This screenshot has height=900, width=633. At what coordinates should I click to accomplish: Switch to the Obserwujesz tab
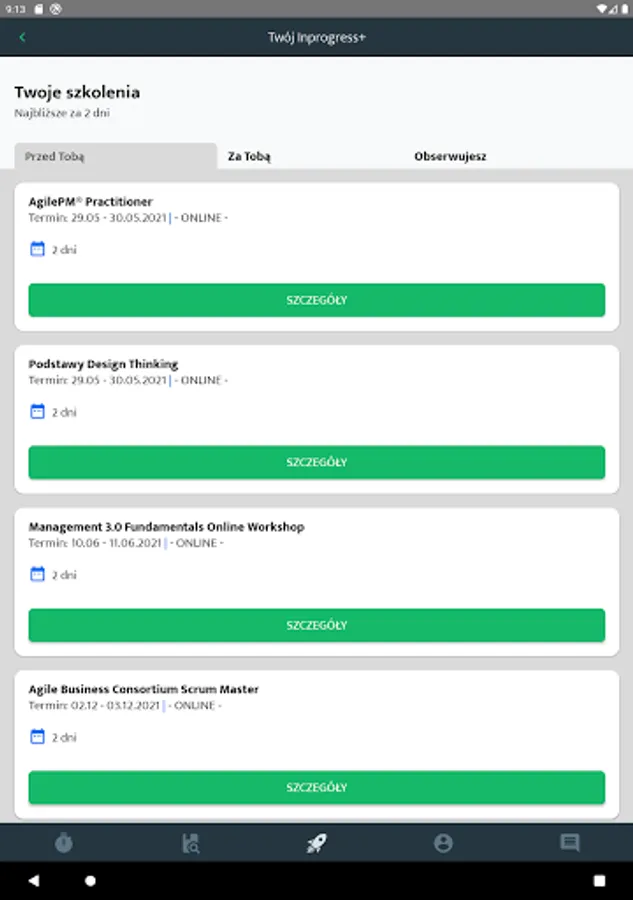tap(450, 156)
